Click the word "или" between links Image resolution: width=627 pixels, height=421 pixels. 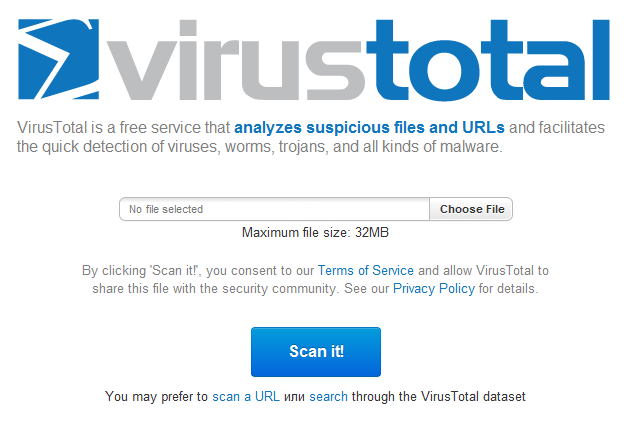tap(294, 397)
